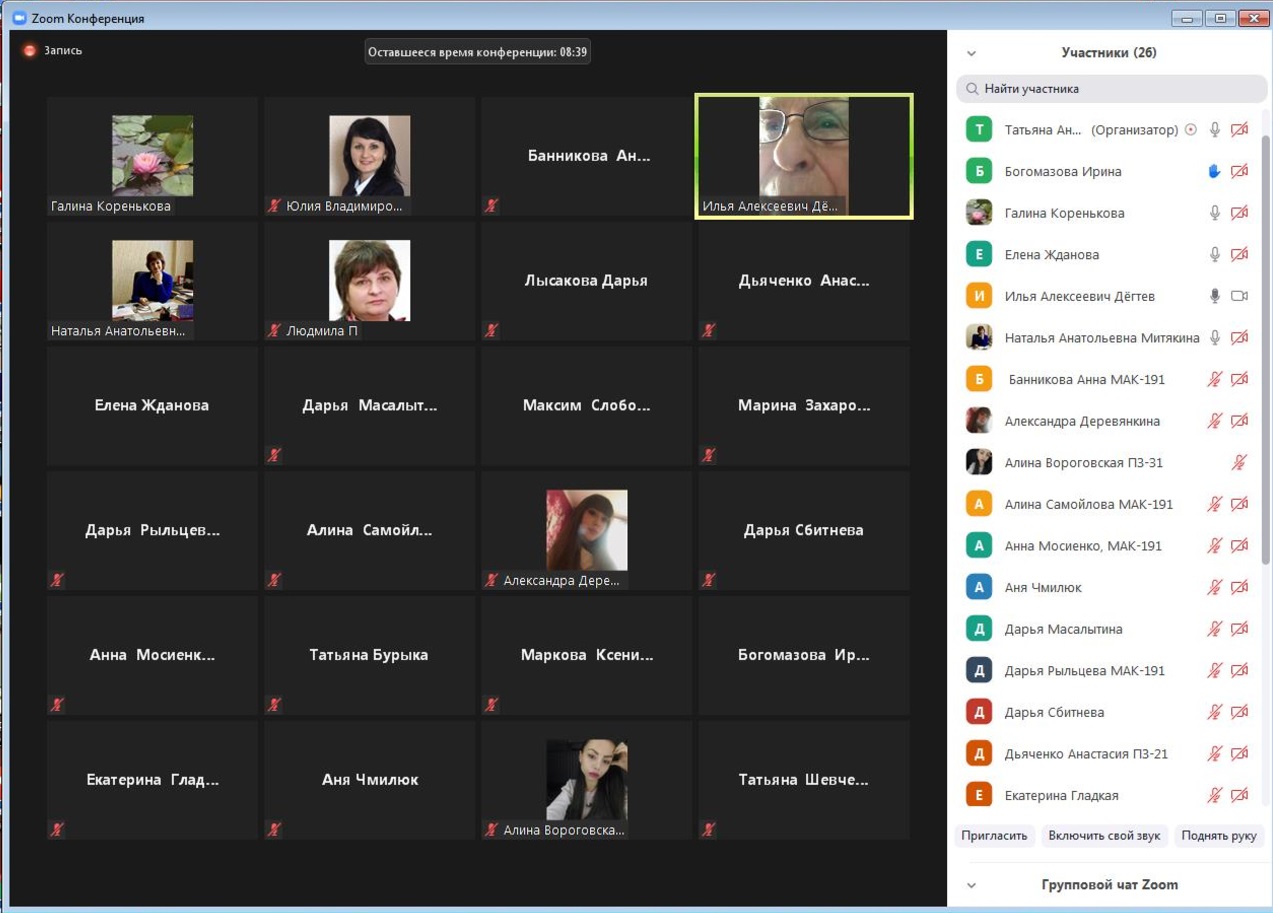Image resolution: width=1273 pixels, height=913 pixels.
Task: Select Галина Коренькова's flower video tile
Action: click(x=152, y=156)
